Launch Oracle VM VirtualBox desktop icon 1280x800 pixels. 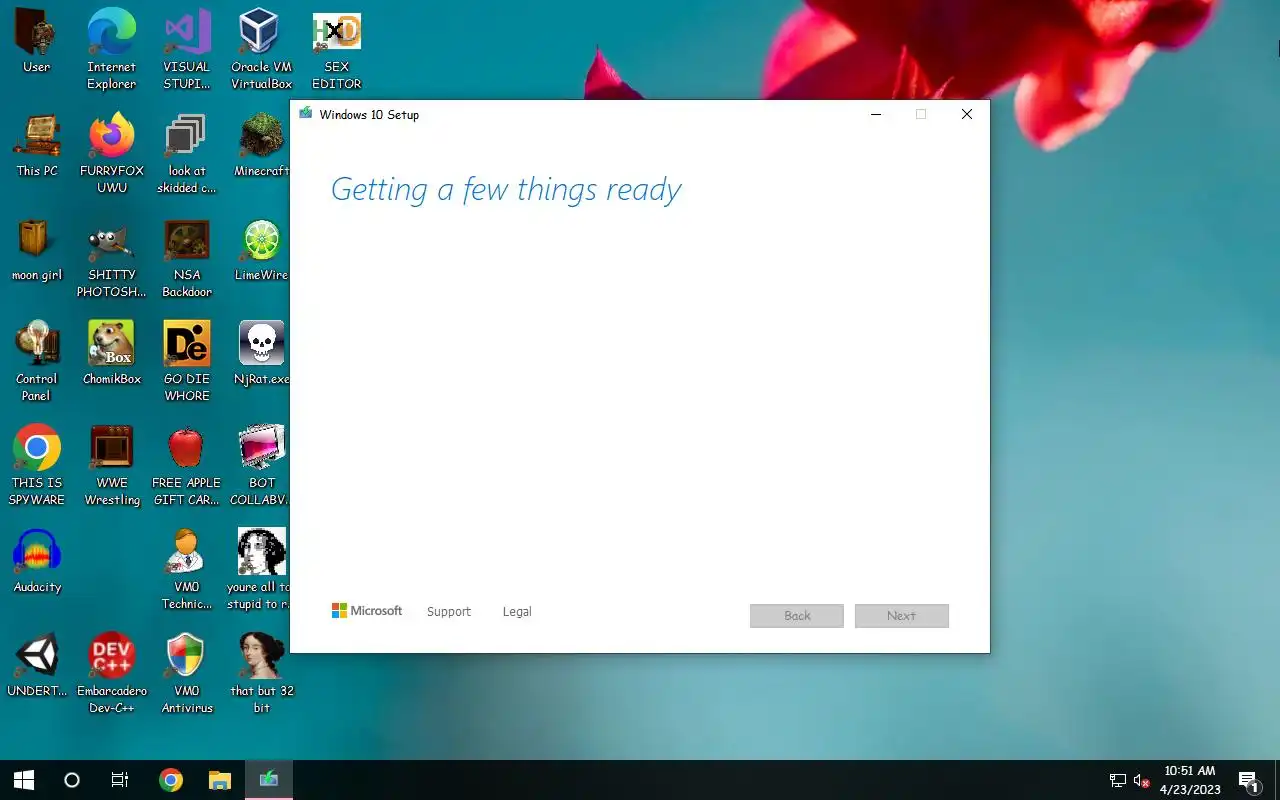(x=261, y=49)
